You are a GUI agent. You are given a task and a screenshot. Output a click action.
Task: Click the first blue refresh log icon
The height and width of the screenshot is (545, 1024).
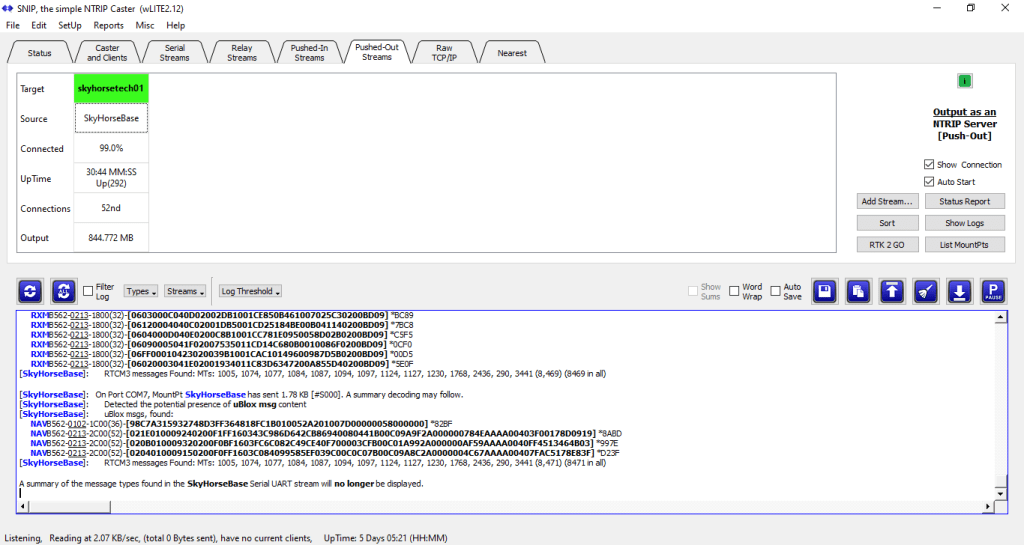tap(31, 291)
